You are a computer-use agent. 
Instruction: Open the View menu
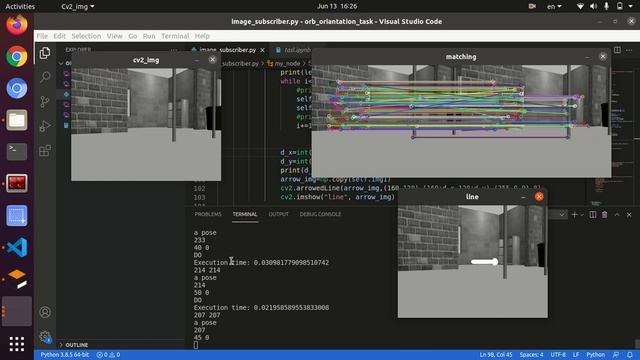pyautogui.click(x=115, y=36)
